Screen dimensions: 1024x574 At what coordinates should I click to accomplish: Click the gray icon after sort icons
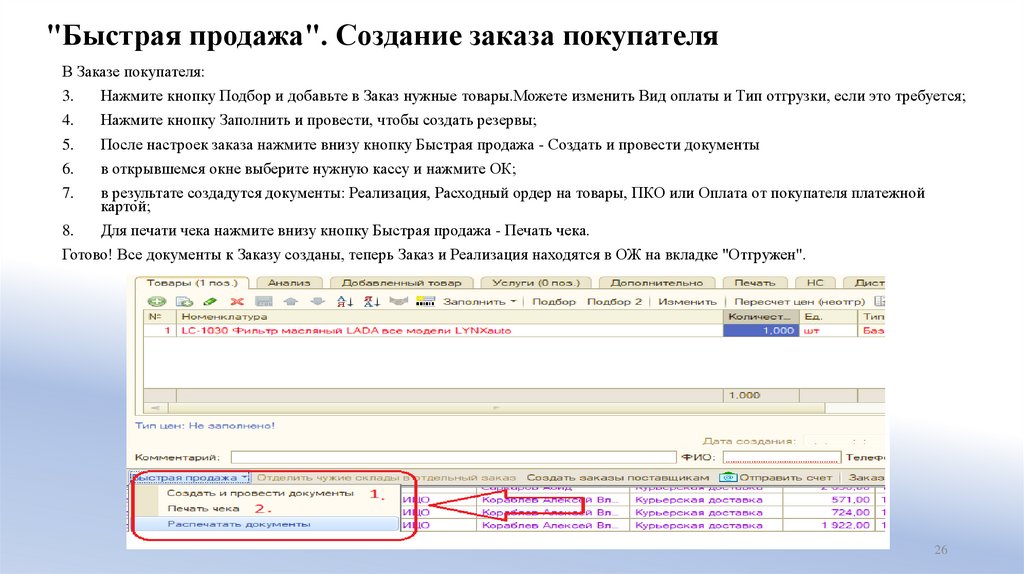(x=398, y=301)
